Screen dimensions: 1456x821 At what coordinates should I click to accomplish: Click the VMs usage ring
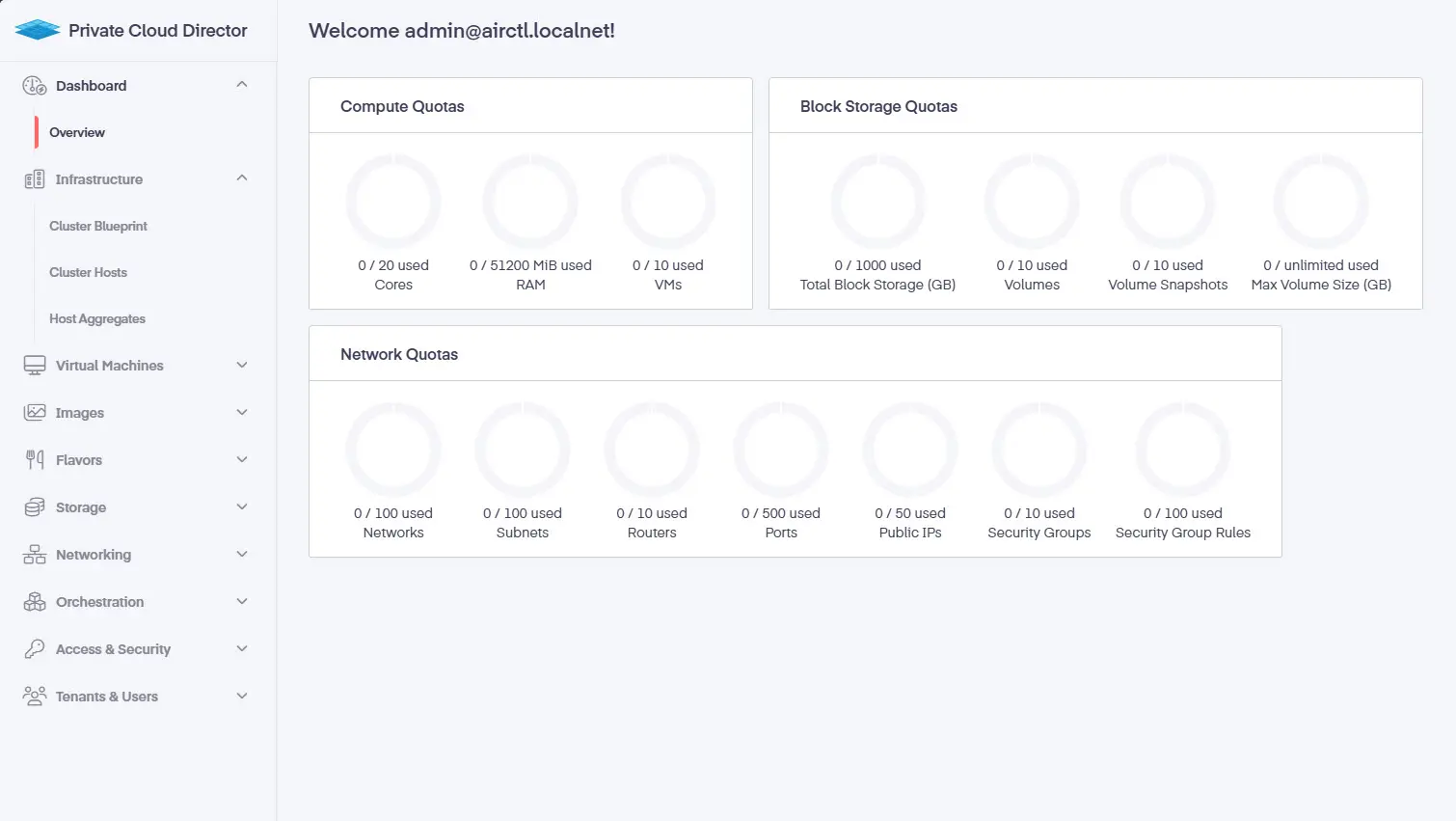point(668,202)
